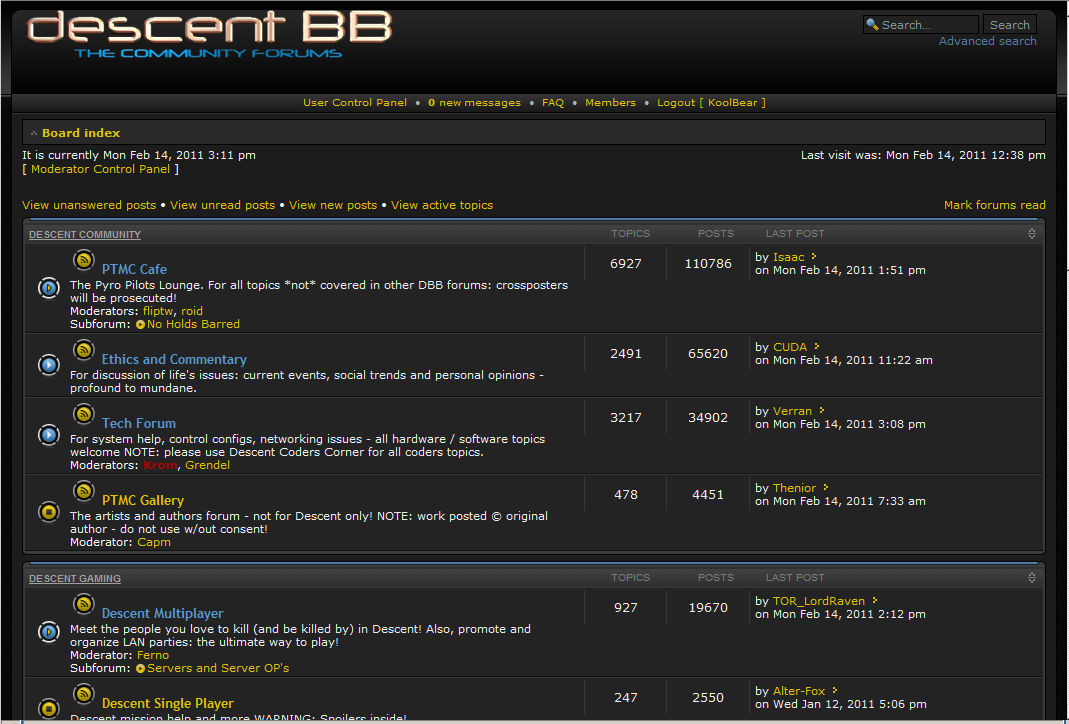Open Isaac's user profile
The height and width of the screenshot is (724, 1069).
789,257
